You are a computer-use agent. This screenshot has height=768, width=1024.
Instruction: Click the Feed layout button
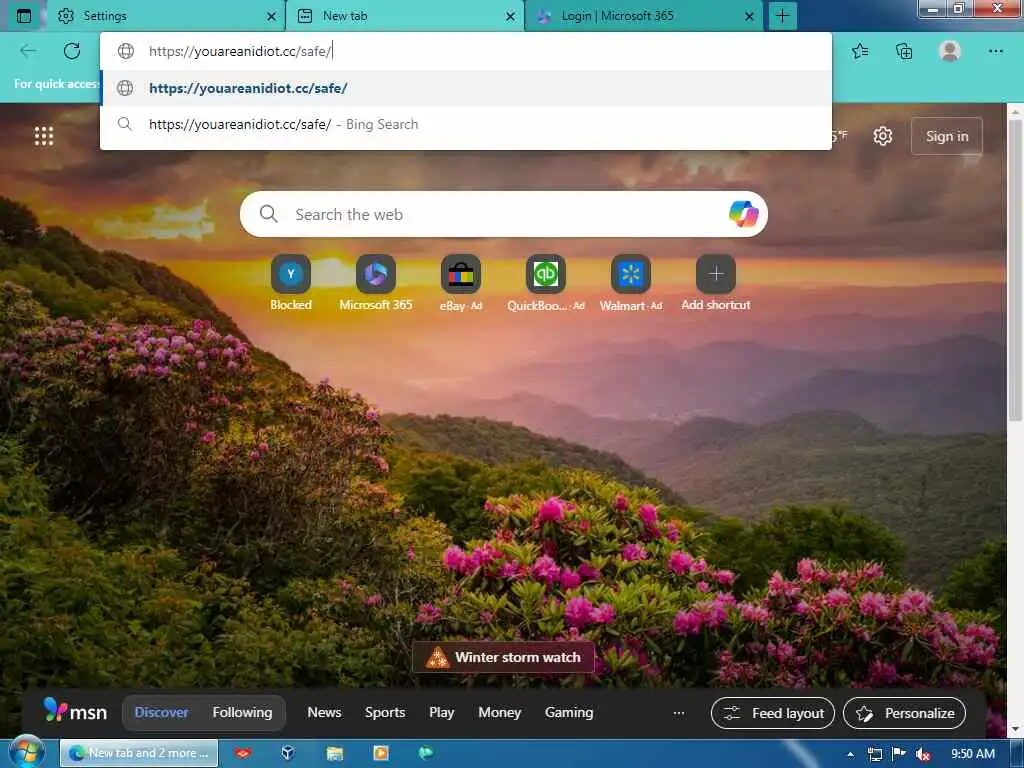(x=773, y=713)
